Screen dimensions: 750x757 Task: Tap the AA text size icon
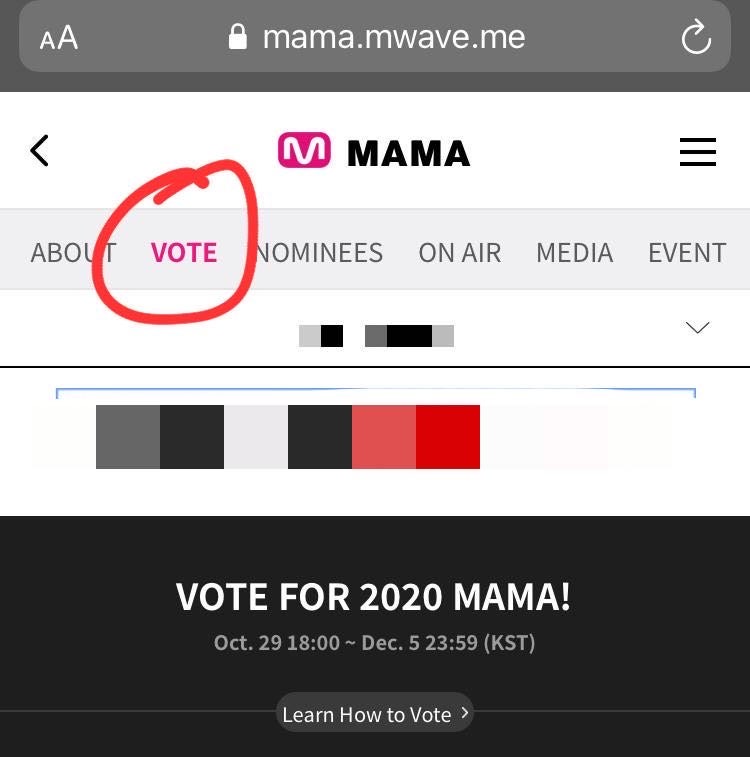(58, 38)
